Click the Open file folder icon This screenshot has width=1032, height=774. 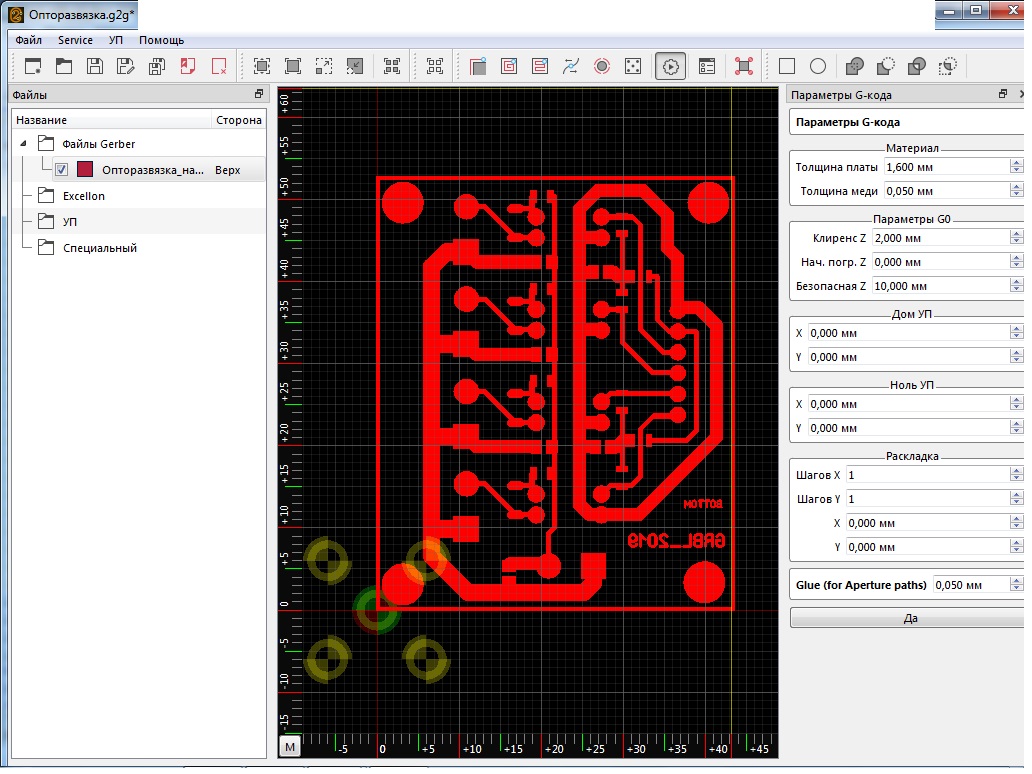click(x=64, y=67)
